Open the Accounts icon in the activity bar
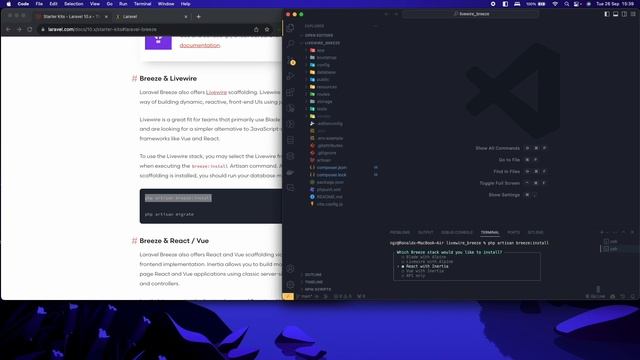 click(x=291, y=269)
